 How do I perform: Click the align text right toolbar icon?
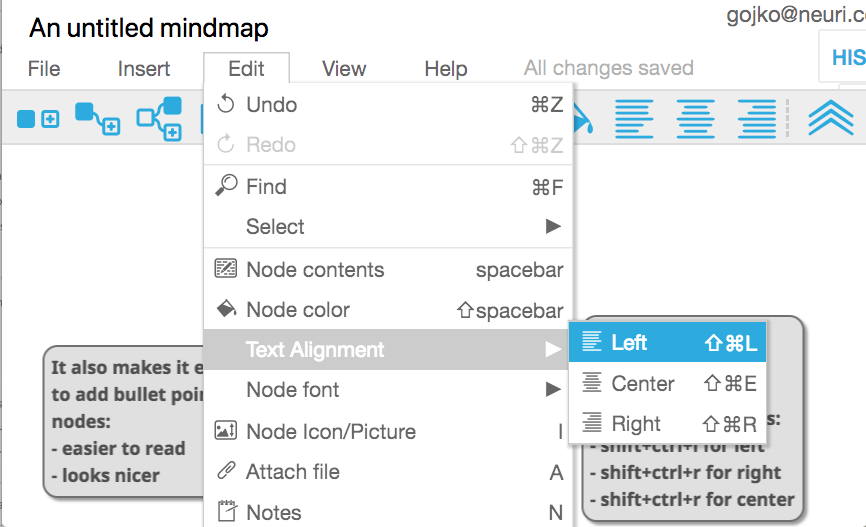tap(757, 118)
